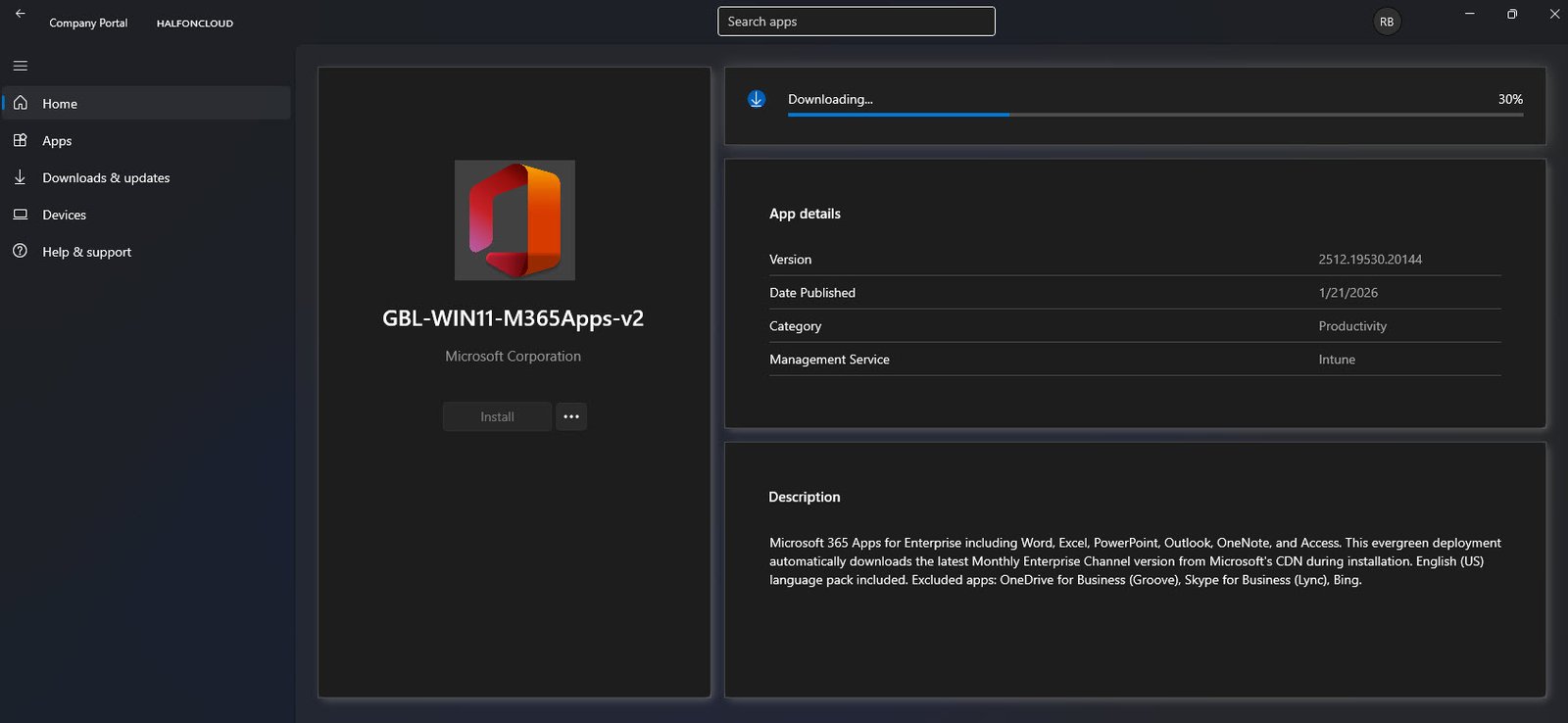Click the GBL-WIN11-M365Apps-v2 app title

(513, 318)
